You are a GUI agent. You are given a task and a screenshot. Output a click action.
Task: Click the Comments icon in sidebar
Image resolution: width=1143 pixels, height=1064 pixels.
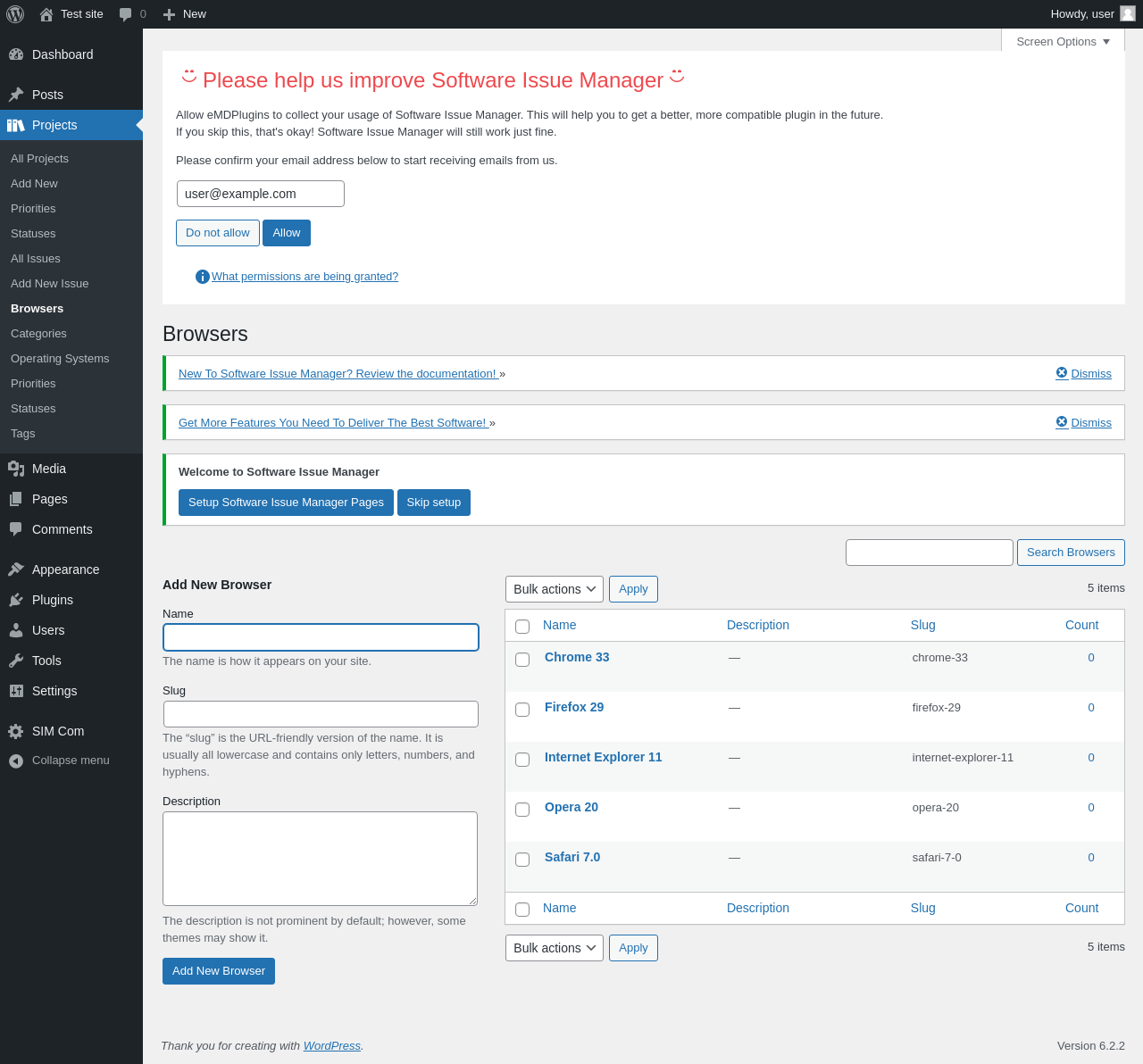(x=16, y=529)
